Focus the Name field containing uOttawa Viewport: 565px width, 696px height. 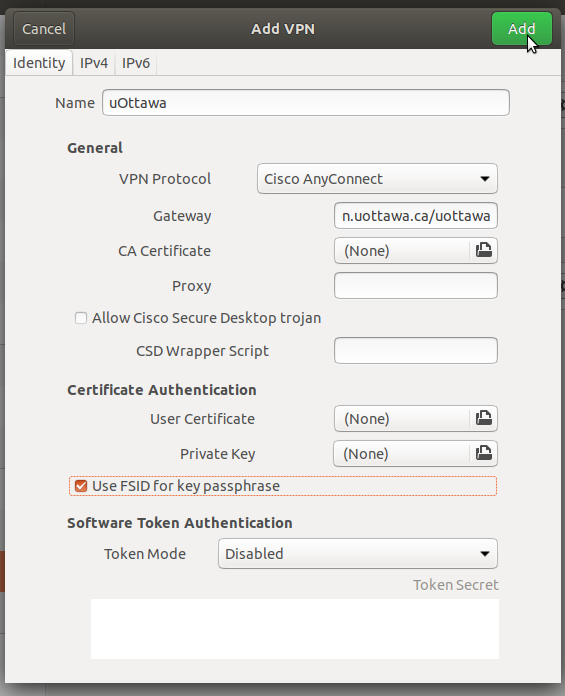[x=306, y=103]
